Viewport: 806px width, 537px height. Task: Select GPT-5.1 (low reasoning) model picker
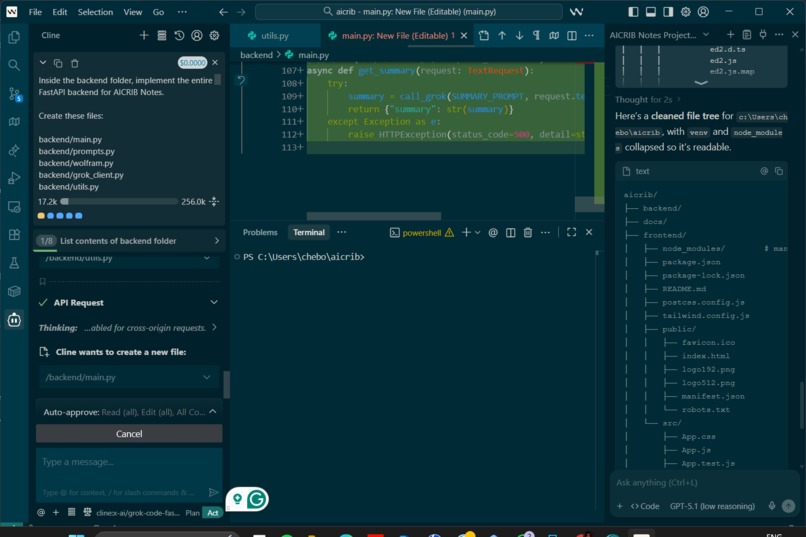(x=712, y=506)
